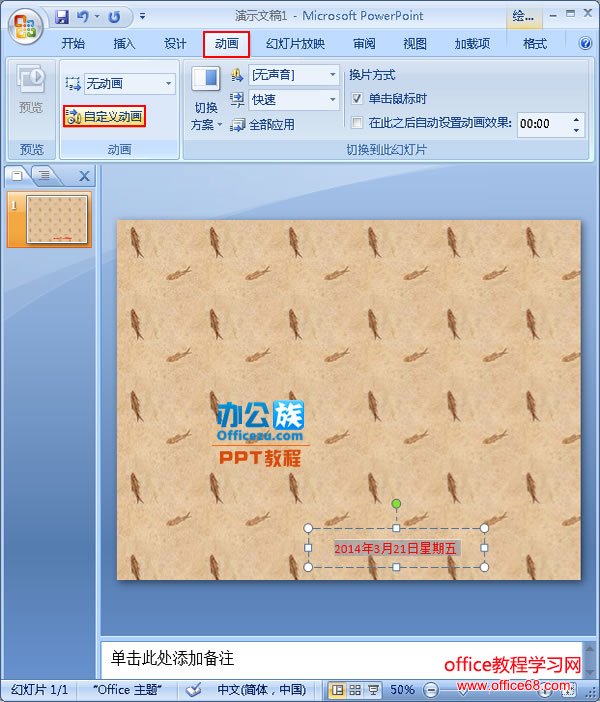Enable 在此之后自动设置动画效果 checkbox
Viewport: 600px width, 702px height.
[357, 123]
